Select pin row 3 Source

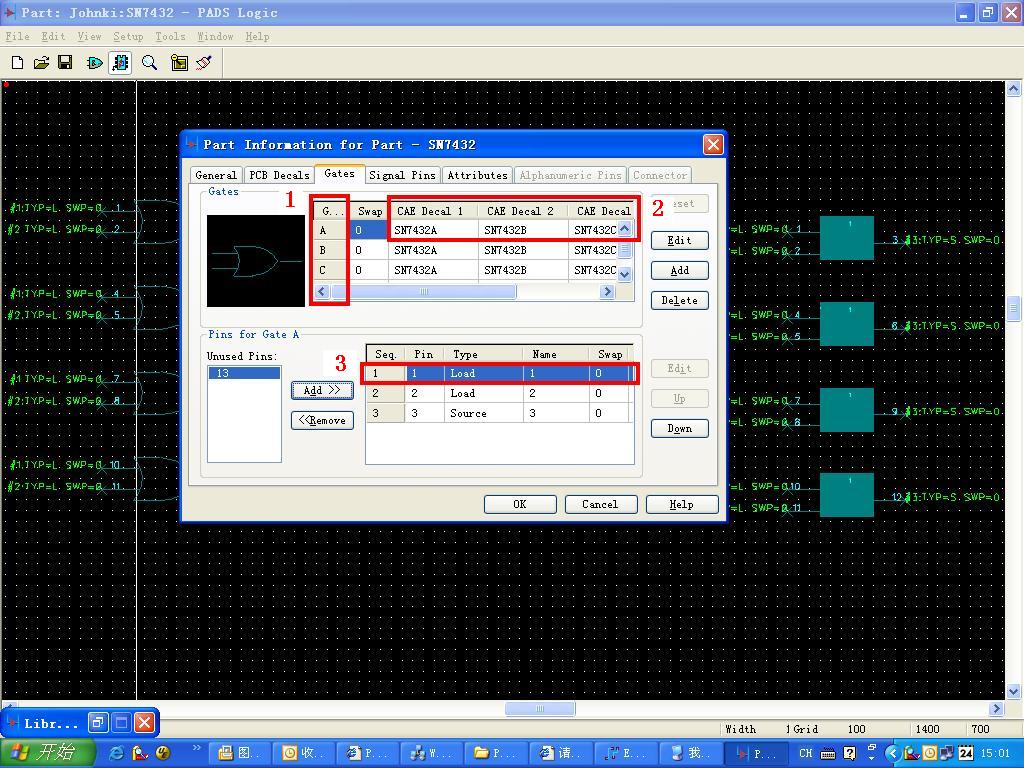point(500,413)
